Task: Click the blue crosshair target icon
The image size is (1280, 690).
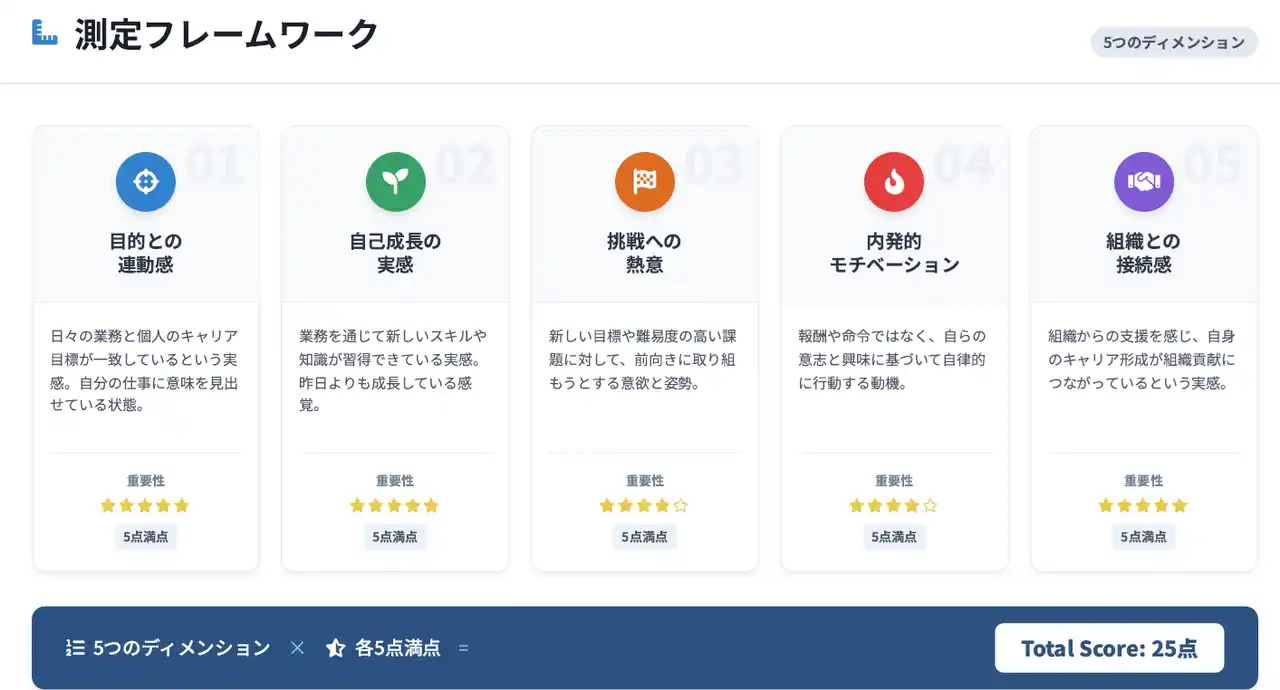Action: coord(146,181)
